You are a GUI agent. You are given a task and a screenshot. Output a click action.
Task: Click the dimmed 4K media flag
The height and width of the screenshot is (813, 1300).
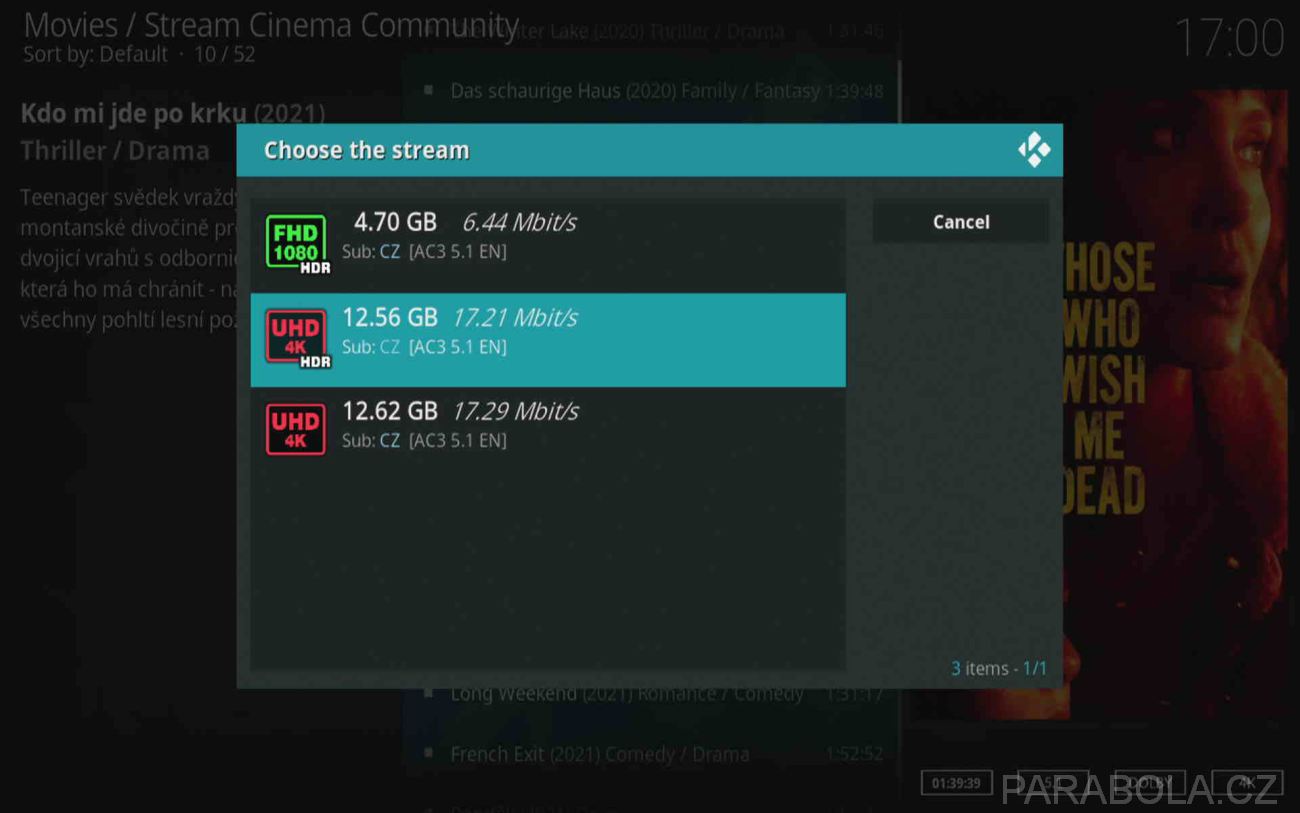coord(1246,783)
